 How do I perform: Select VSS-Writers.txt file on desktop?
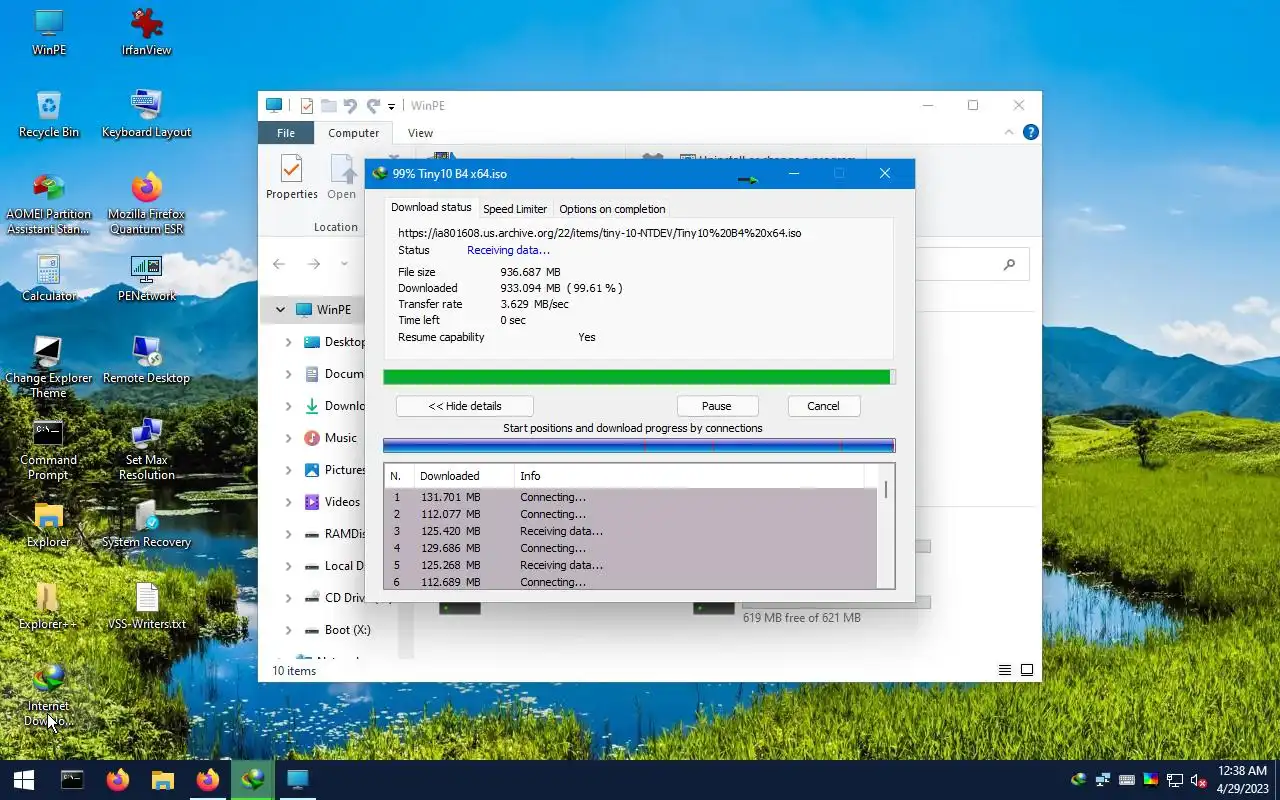146,606
